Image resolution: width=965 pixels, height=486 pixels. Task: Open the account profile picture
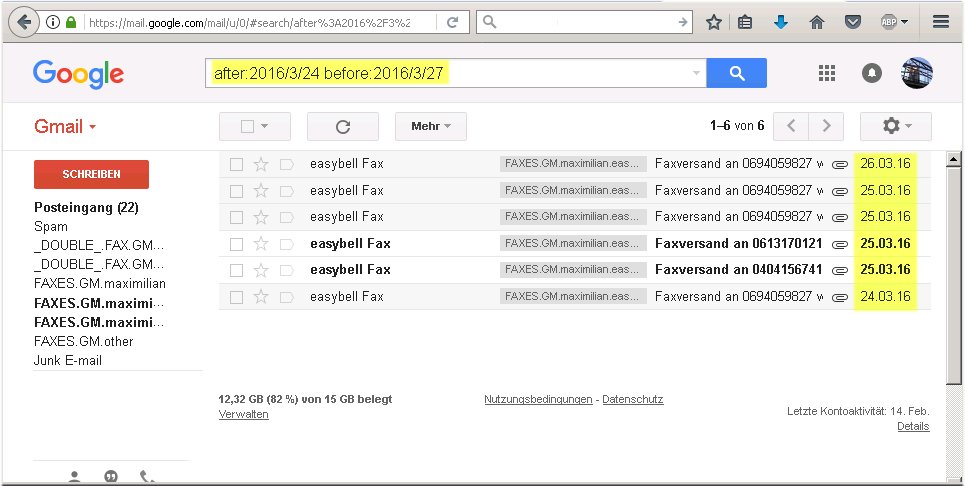pos(917,73)
